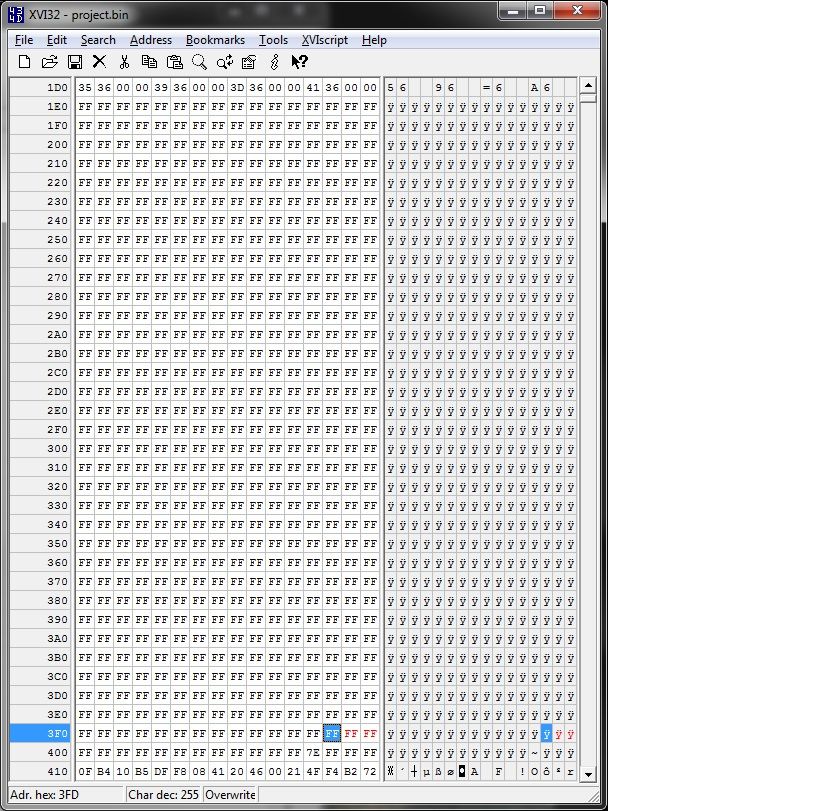819x811 pixels.
Task: Open an existing file from the toolbar
Action: tap(49, 61)
